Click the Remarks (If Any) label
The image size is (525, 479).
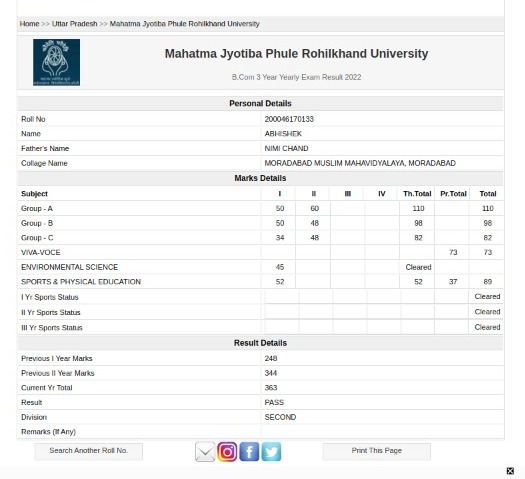49,432
